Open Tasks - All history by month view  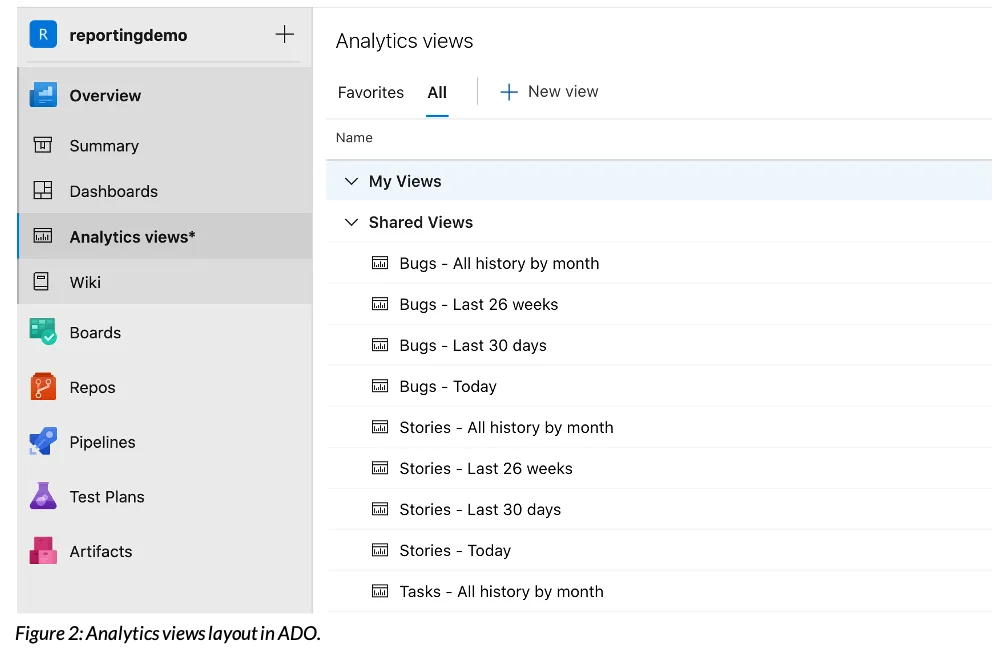[x=502, y=591]
